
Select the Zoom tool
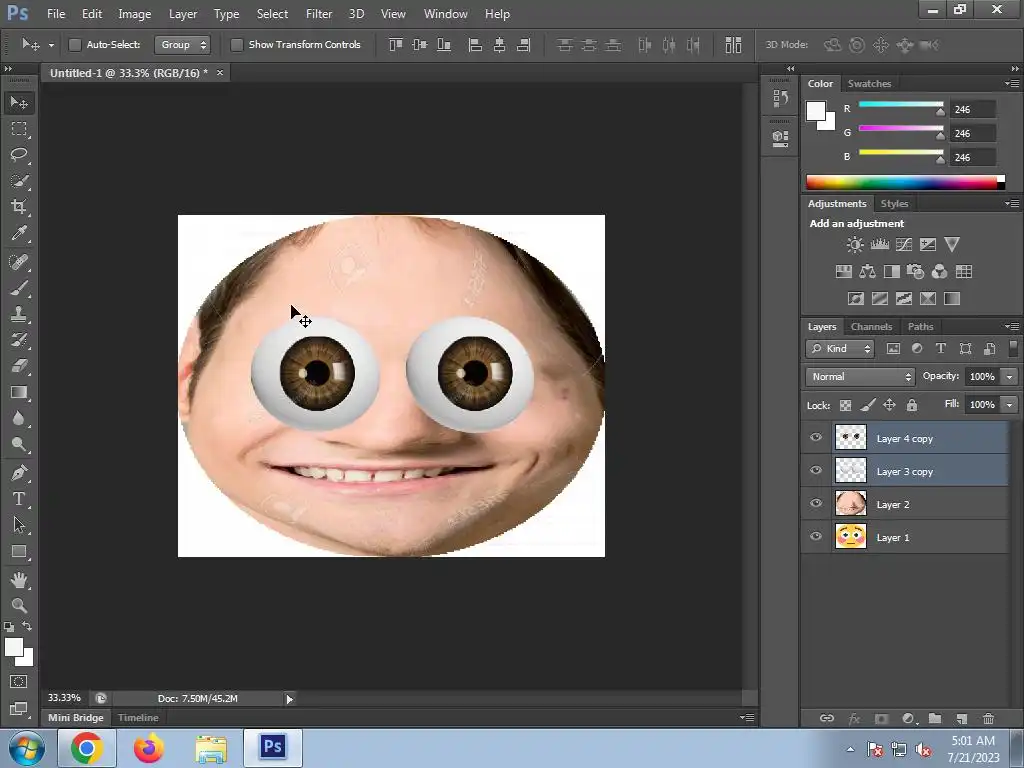pos(19,605)
